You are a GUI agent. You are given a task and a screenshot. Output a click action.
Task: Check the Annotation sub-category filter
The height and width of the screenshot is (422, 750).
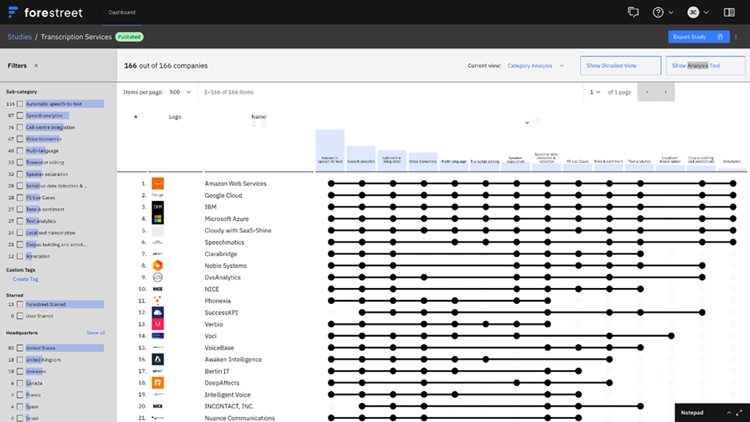20,256
